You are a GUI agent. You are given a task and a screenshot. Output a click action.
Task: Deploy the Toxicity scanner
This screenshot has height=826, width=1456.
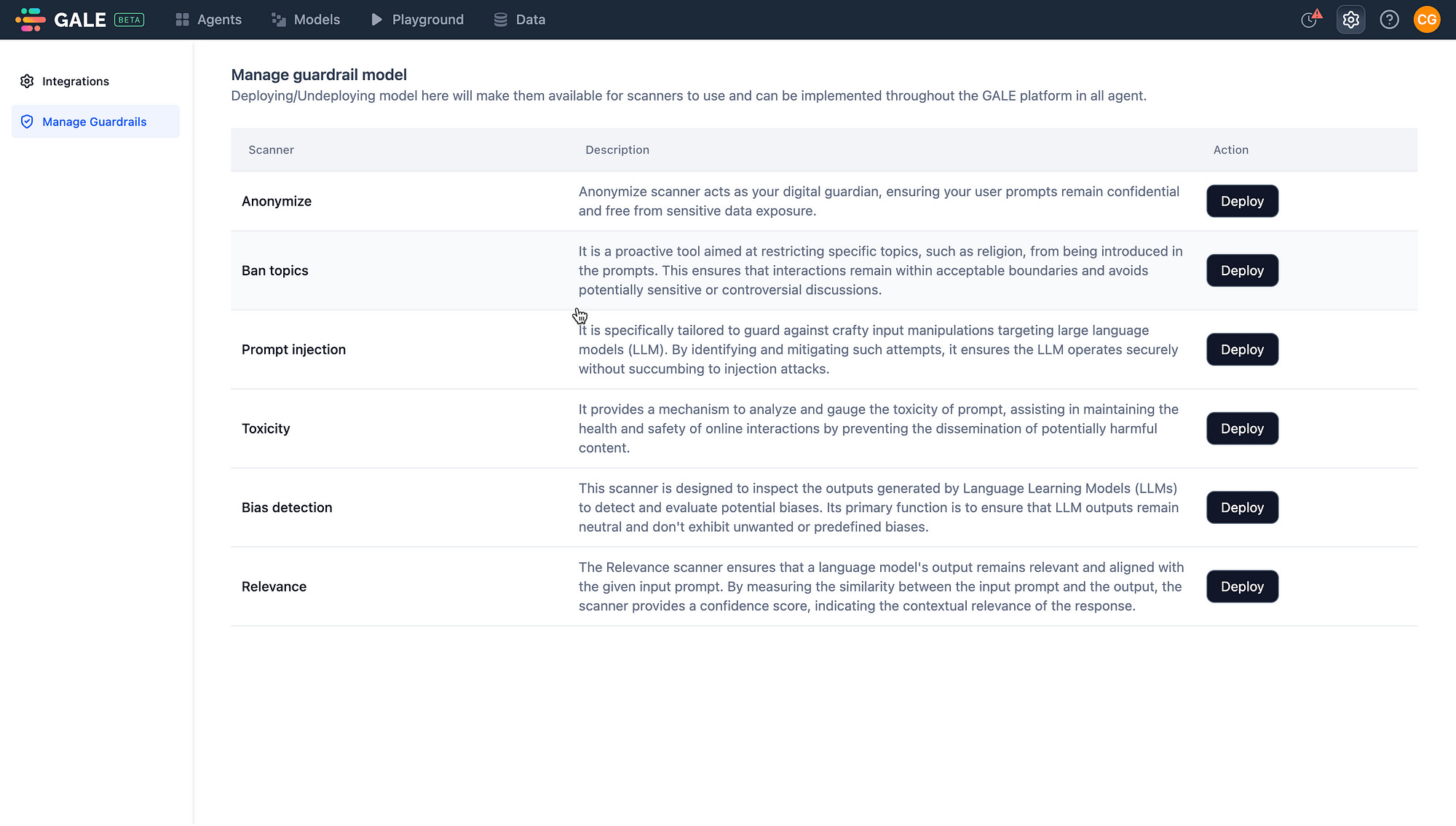[x=1242, y=428]
